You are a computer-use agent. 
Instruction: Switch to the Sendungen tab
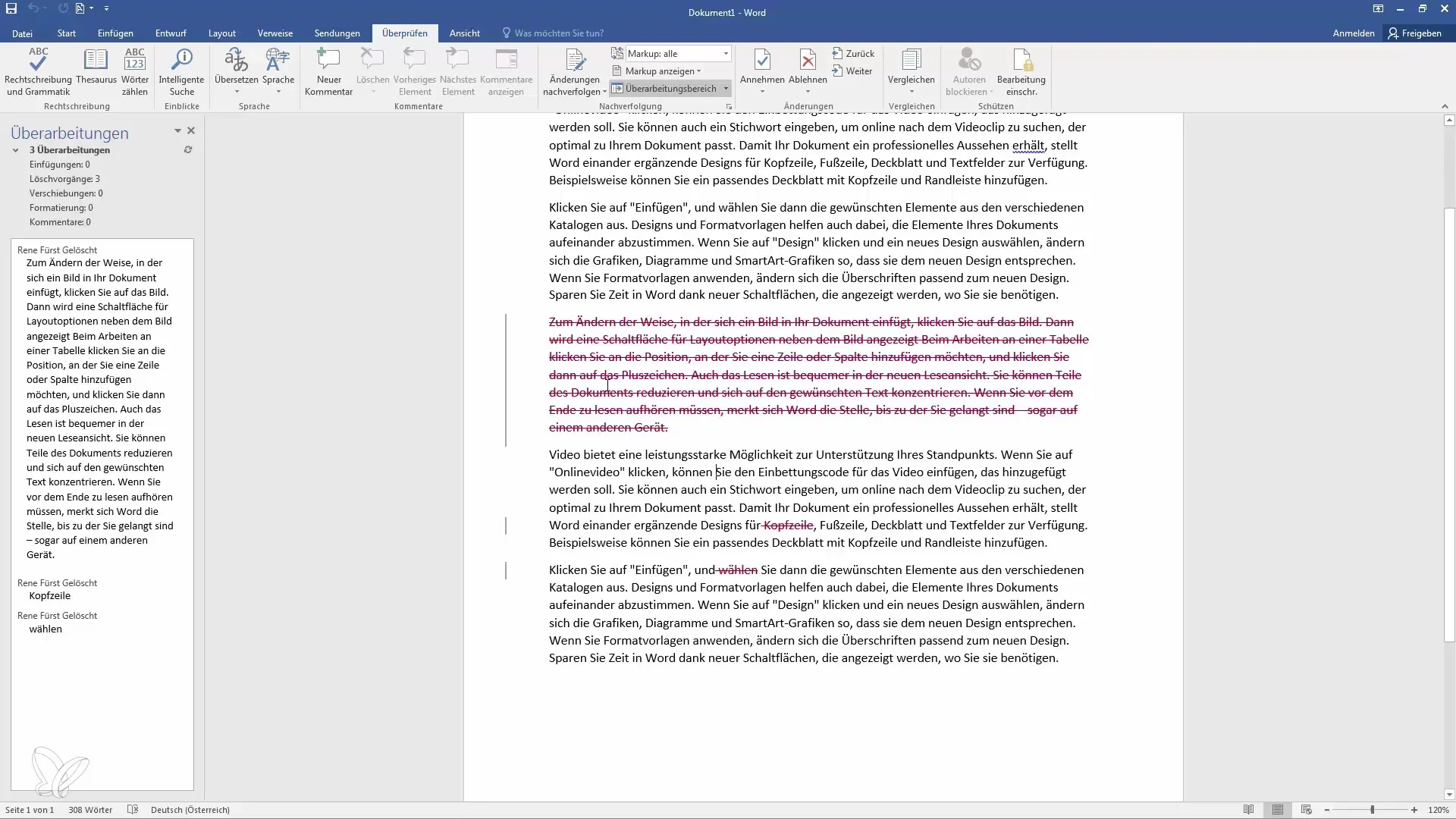[337, 33]
